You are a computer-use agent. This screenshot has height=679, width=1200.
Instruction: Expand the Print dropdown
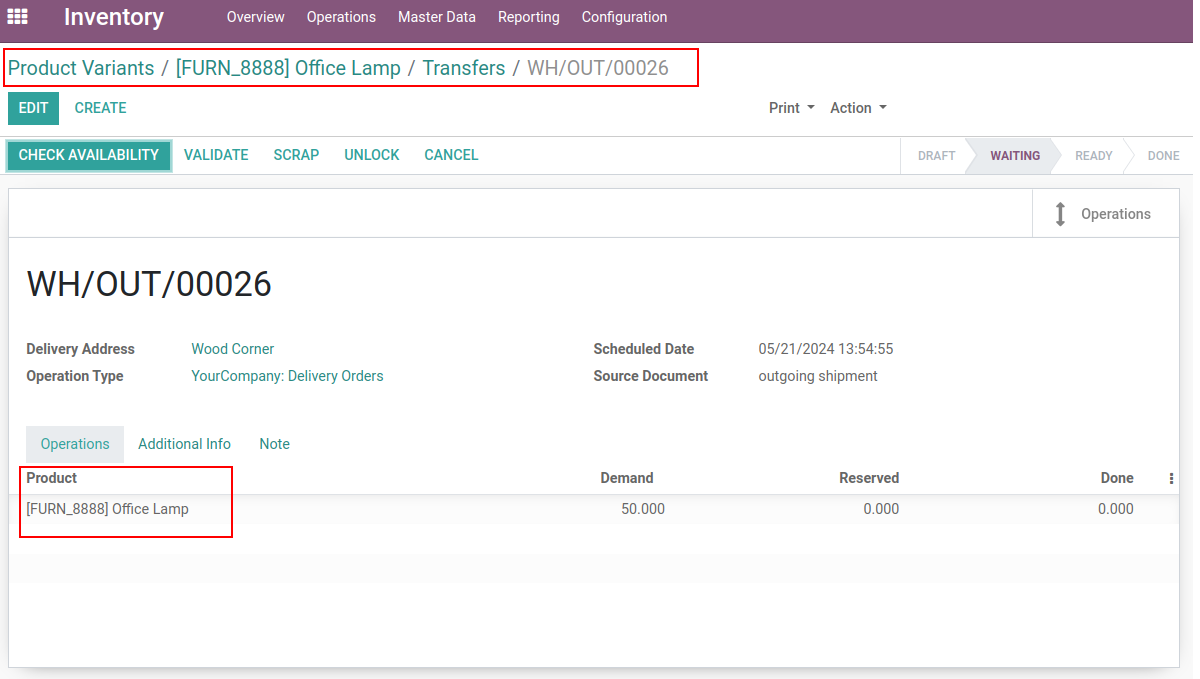point(791,108)
